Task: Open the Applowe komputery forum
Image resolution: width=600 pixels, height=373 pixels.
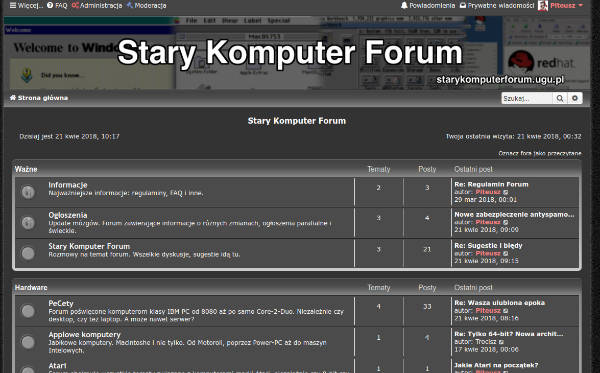Action: 84,335
